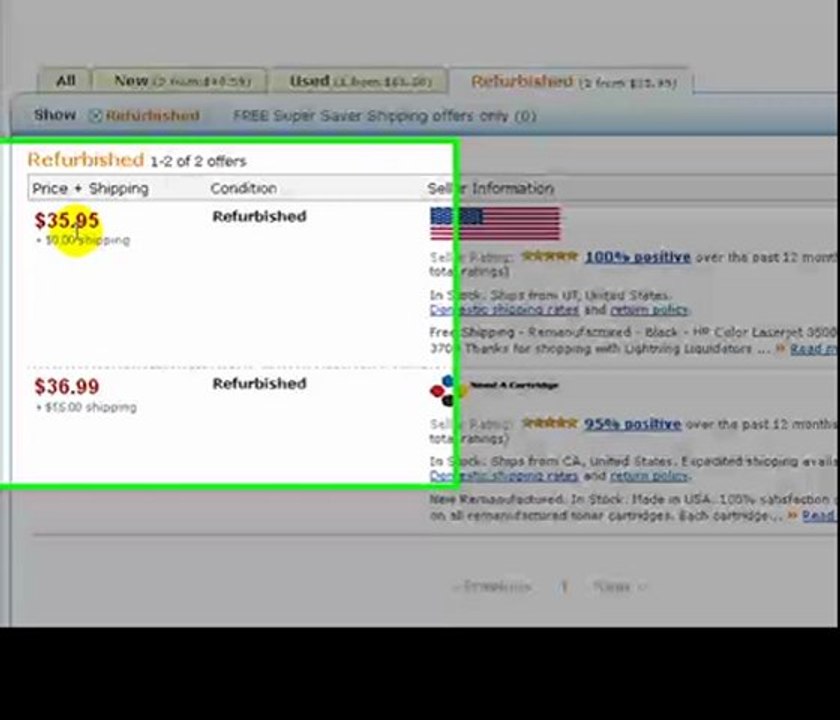Viewport: 840px width, 720px height.
Task: Click the Price + Shipping column header
Action: point(90,189)
